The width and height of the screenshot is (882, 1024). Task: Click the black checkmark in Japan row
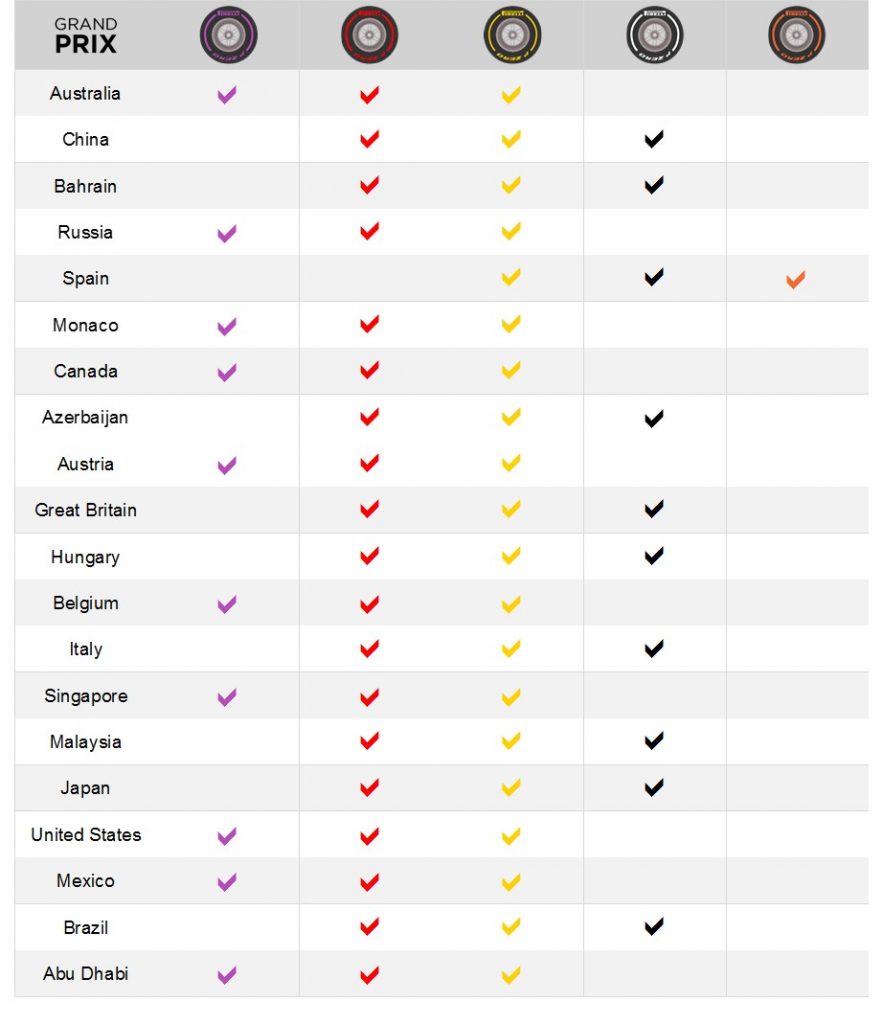click(654, 787)
